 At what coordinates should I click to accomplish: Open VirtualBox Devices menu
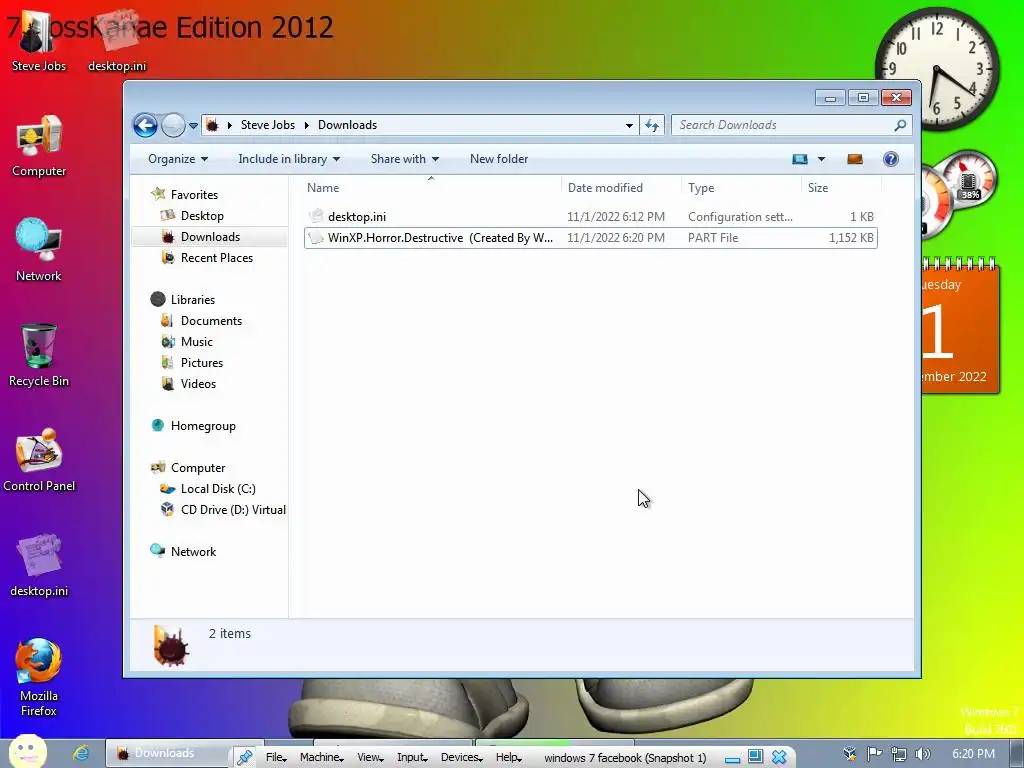click(461, 757)
